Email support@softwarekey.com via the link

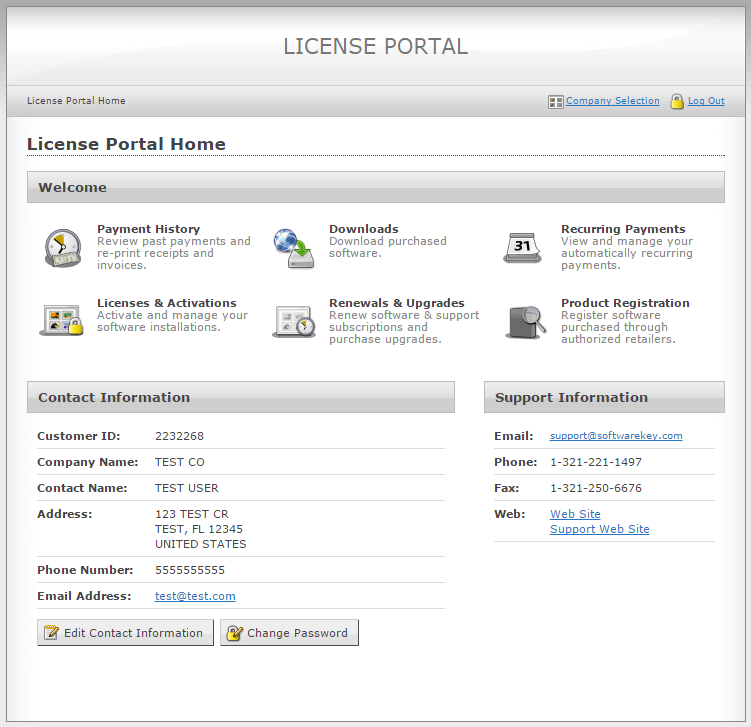click(x=616, y=436)
